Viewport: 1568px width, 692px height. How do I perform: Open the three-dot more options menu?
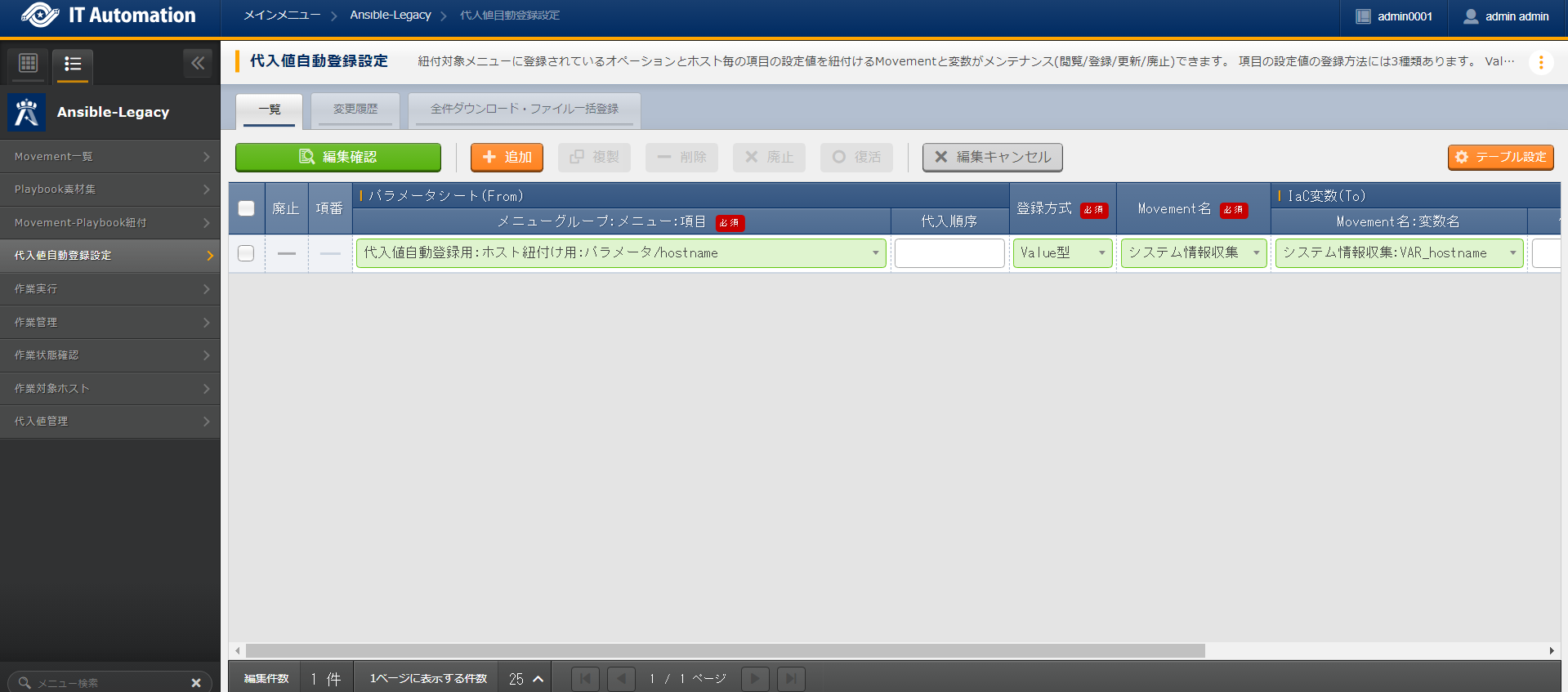click(1540, 63)
